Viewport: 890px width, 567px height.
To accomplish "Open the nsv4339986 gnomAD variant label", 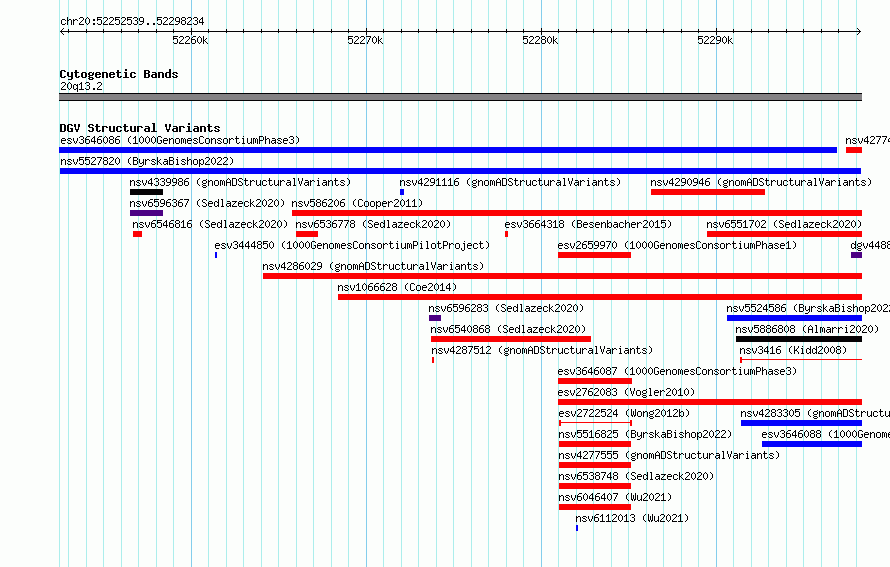I will [240, 182].
